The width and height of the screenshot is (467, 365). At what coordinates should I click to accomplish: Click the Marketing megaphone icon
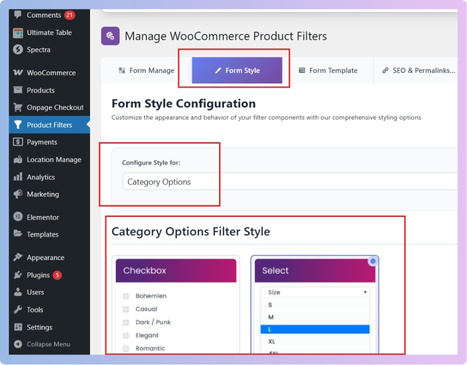(x=18, y=194)
